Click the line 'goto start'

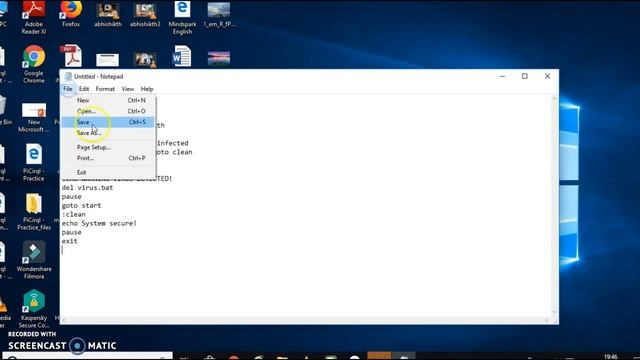point(81,205)
